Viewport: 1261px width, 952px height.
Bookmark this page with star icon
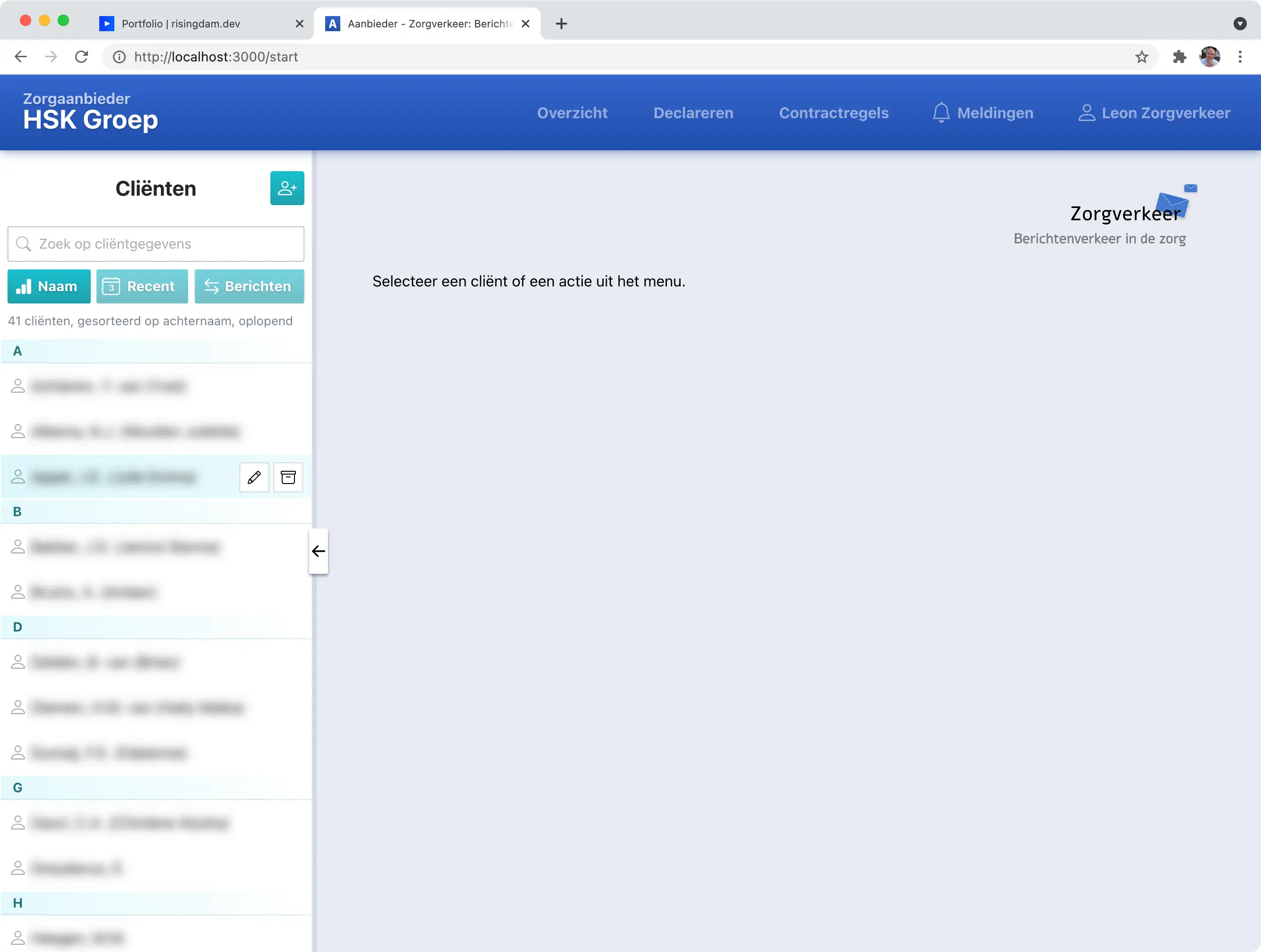pos(1141,57)
